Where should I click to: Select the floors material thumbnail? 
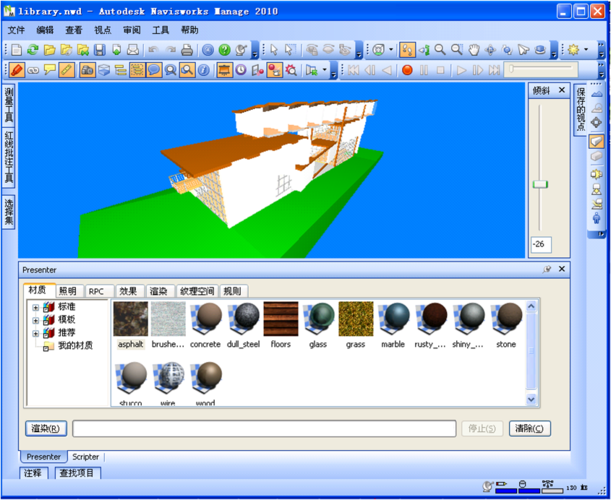[281, 319]
